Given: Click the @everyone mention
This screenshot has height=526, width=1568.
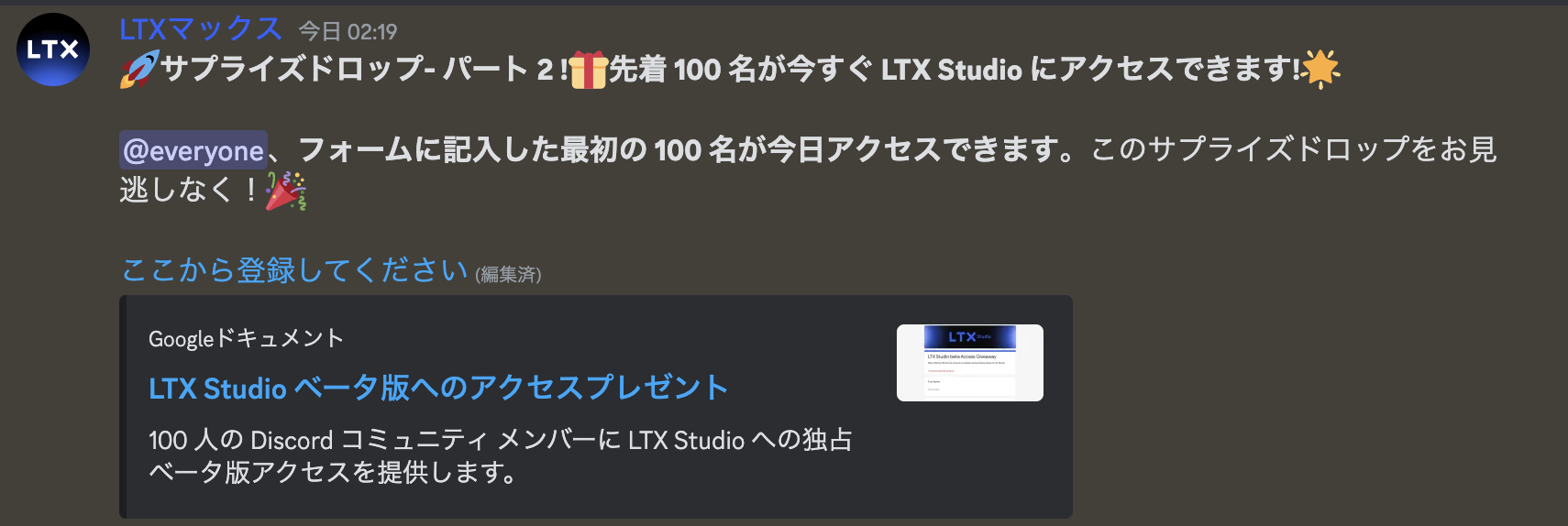Looking at the screenshot, I should 193,150.
